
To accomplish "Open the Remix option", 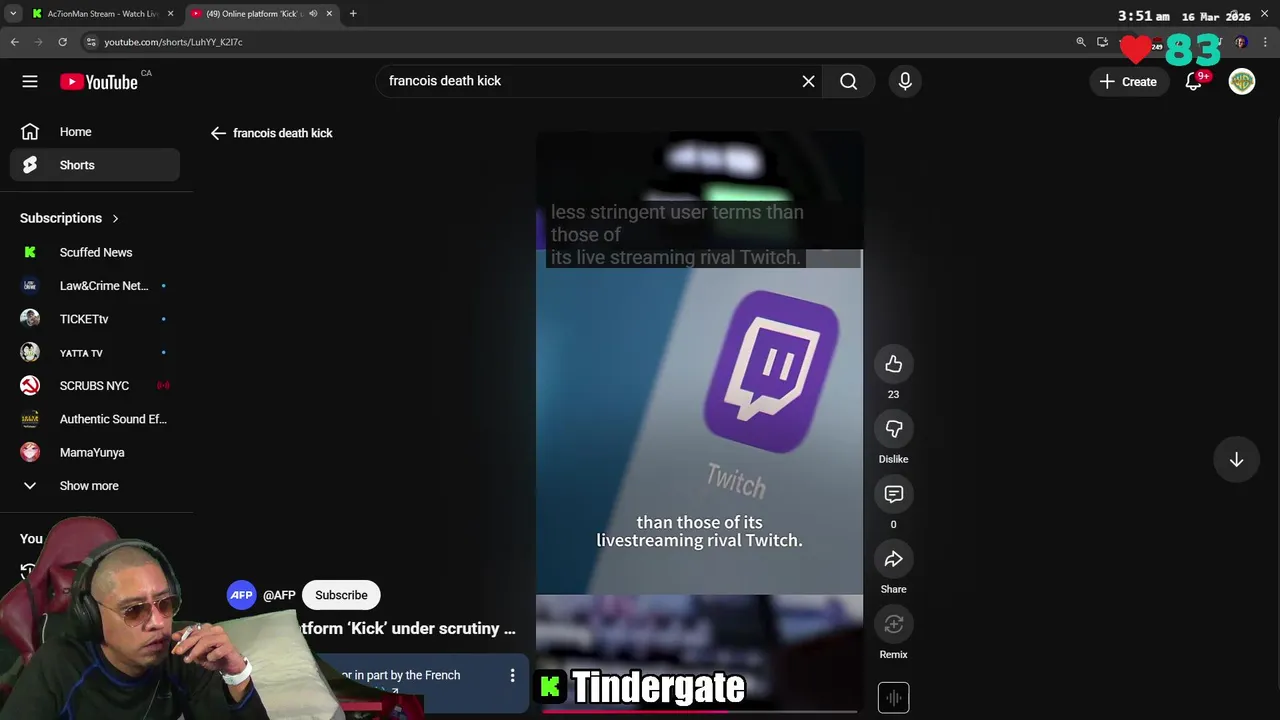I will pyautogui.click(x=893, y=624).
